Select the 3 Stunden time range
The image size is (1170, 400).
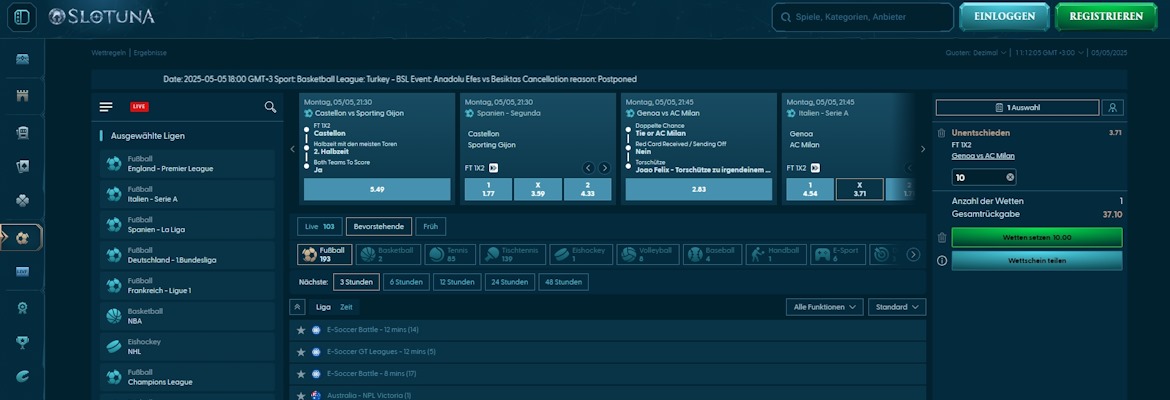pos(356,282)
